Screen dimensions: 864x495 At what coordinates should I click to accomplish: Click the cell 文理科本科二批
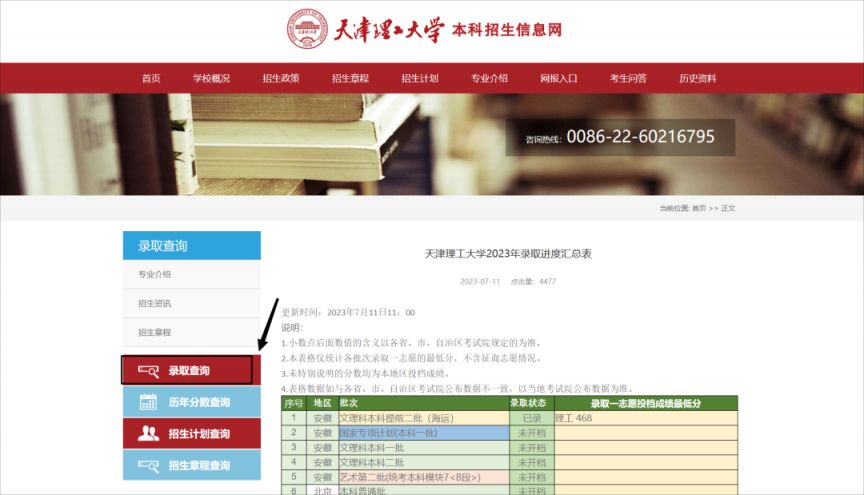pyautogui.click(x=423, y=462)
